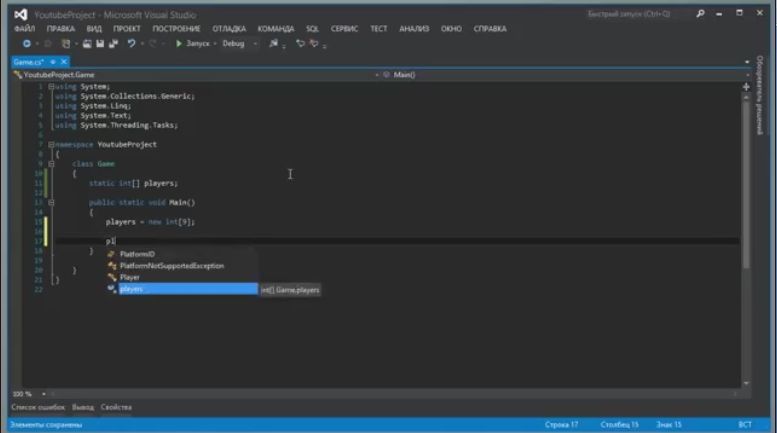Click the first undo-style icon after Find
The image size is (777, 433).
pos(300,44)
